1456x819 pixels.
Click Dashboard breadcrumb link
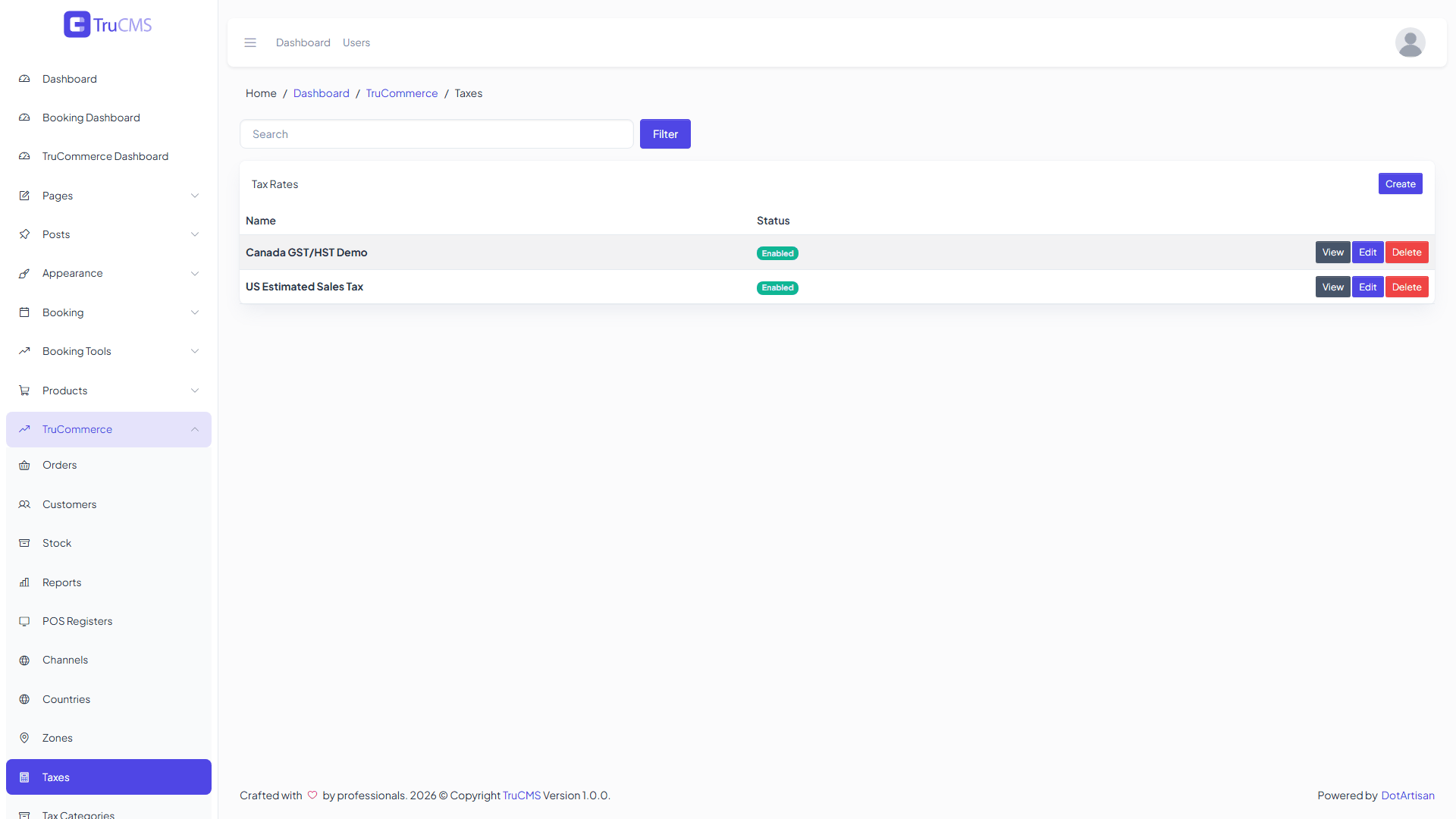[322, 93]
